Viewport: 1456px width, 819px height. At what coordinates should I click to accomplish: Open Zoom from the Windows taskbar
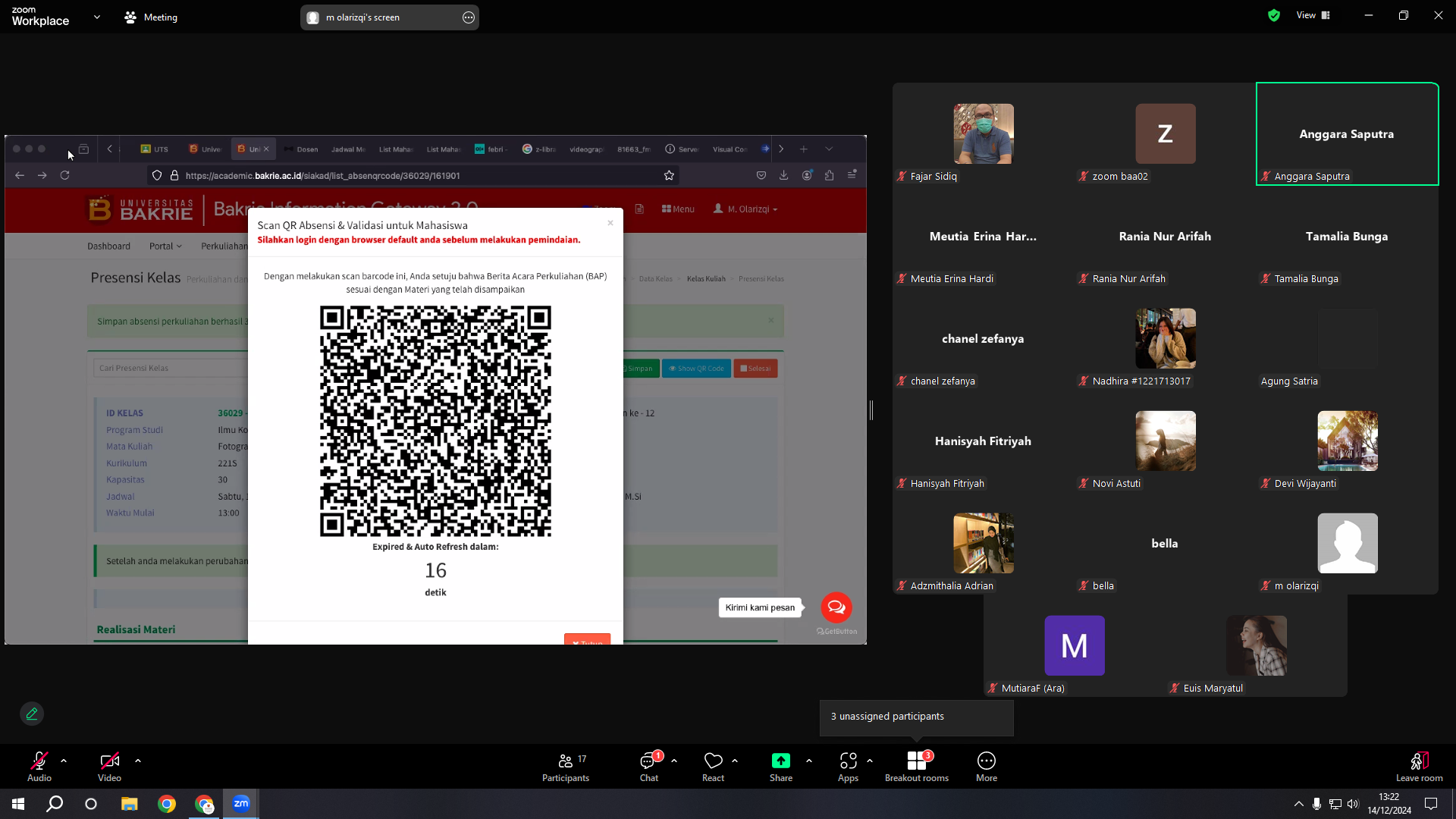click(241, 804)
